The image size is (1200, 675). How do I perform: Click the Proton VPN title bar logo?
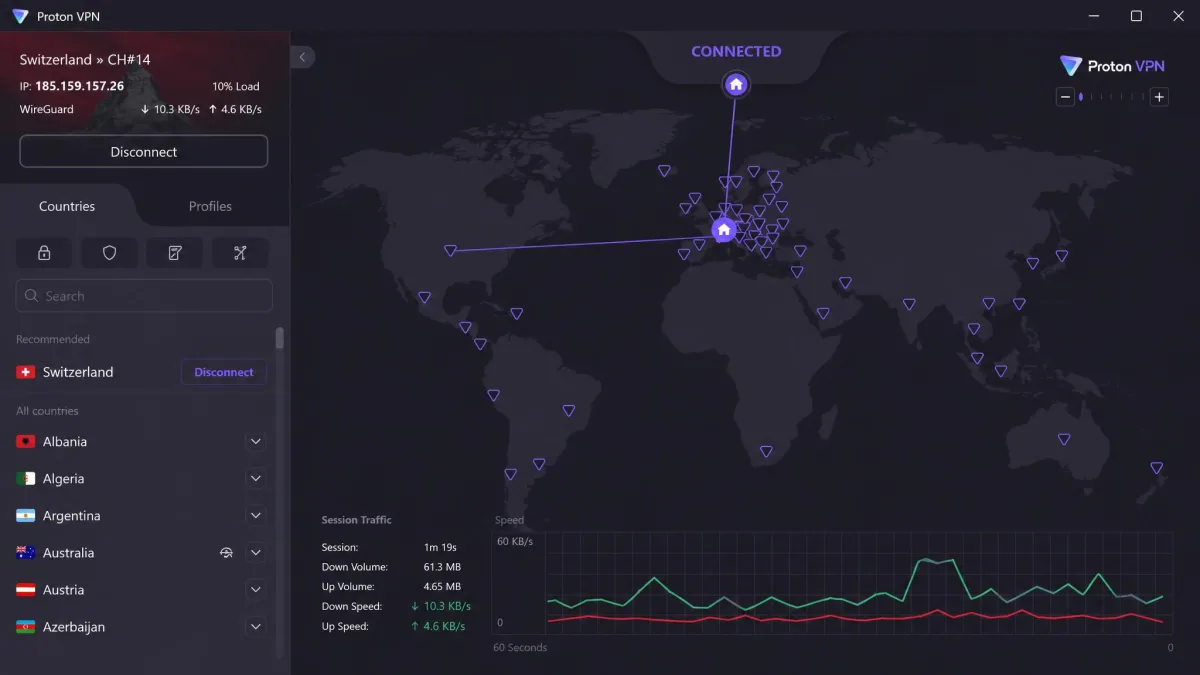(x=20, y=16)
